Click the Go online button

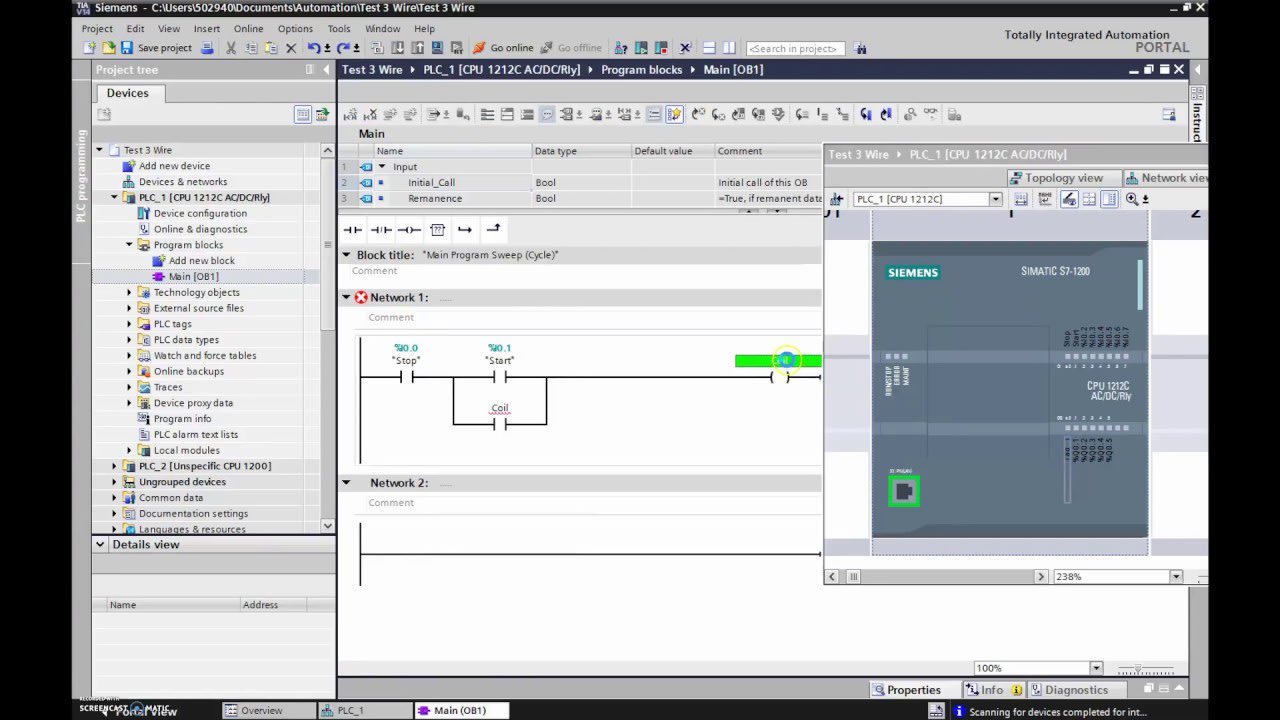[503, 48]
